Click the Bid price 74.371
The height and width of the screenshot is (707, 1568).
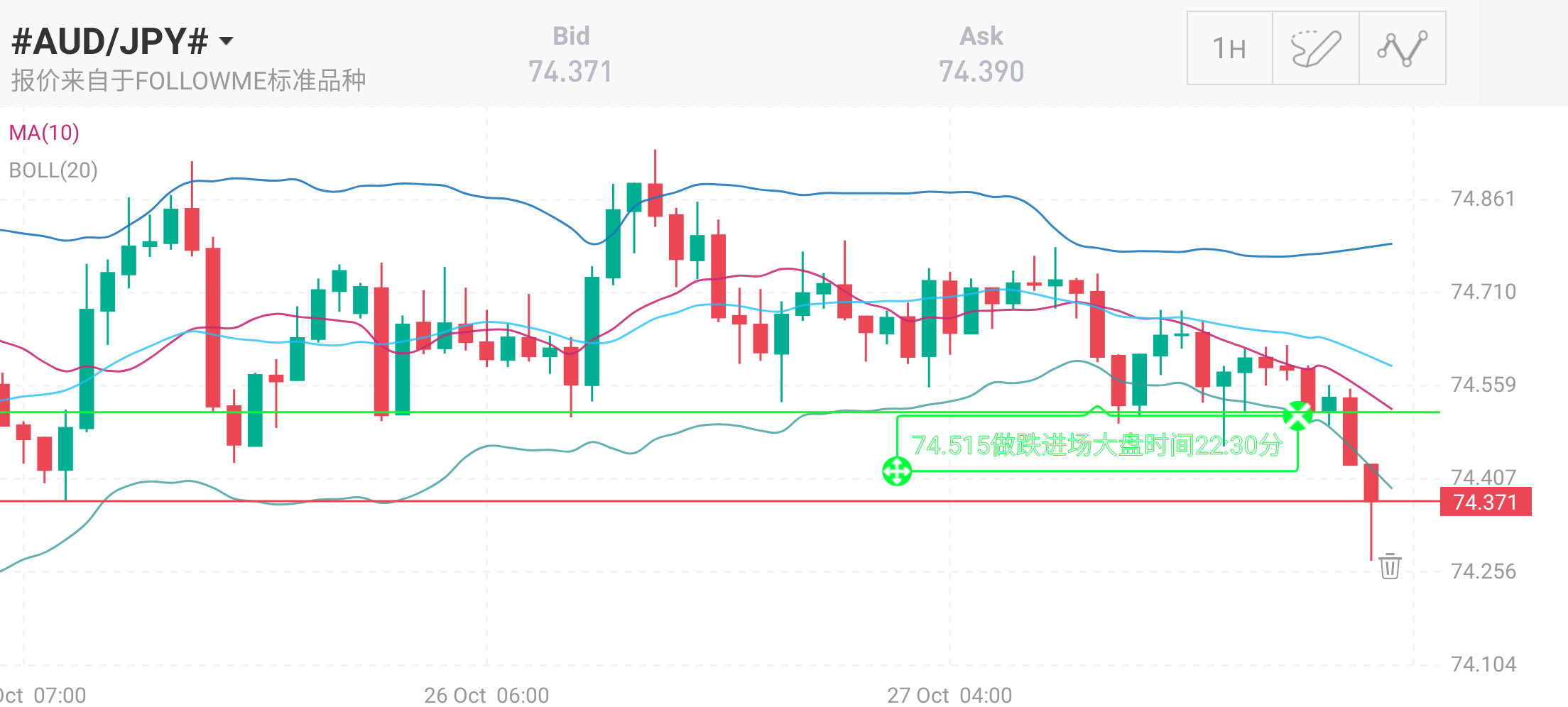(x=570, y=71)
